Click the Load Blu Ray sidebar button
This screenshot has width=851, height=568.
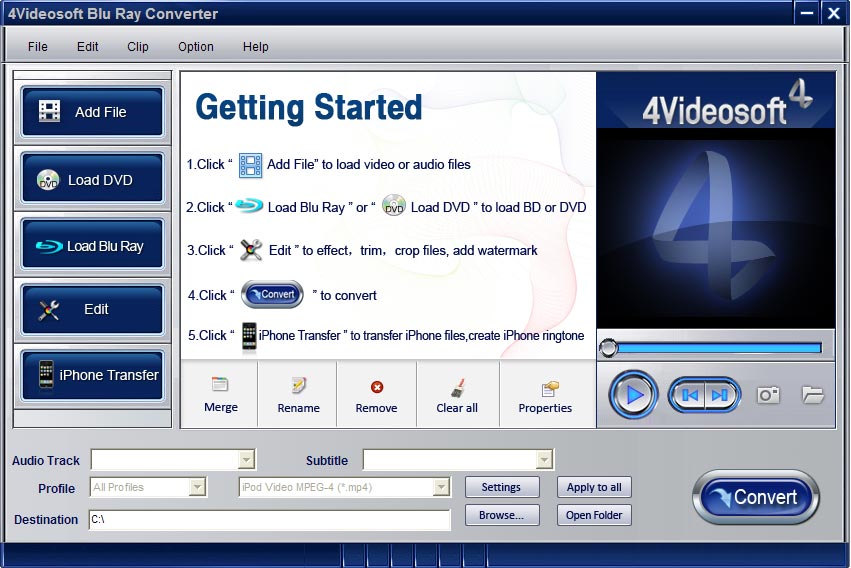pyautogui.click(x=92, y=245)
